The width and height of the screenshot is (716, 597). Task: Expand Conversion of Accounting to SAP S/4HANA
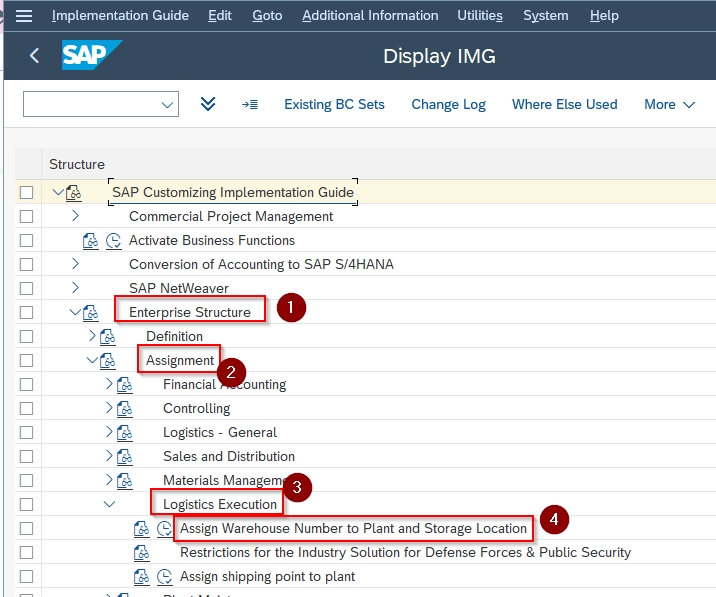[x=75, y=264]
